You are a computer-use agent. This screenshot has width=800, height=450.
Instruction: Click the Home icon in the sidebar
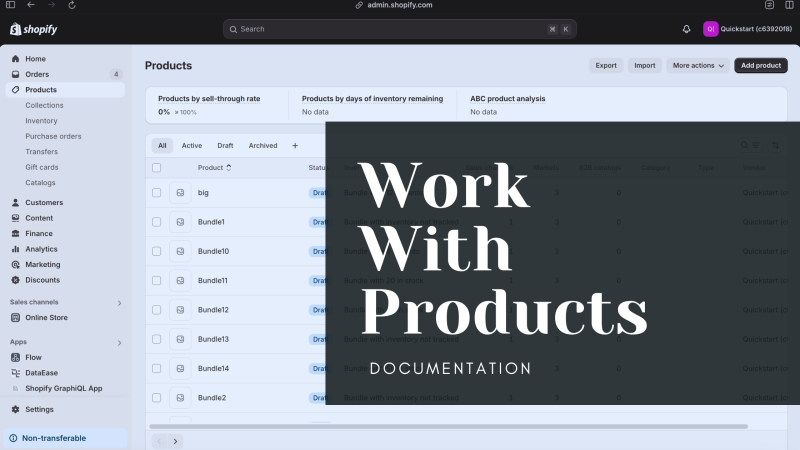tap(15, 59)
